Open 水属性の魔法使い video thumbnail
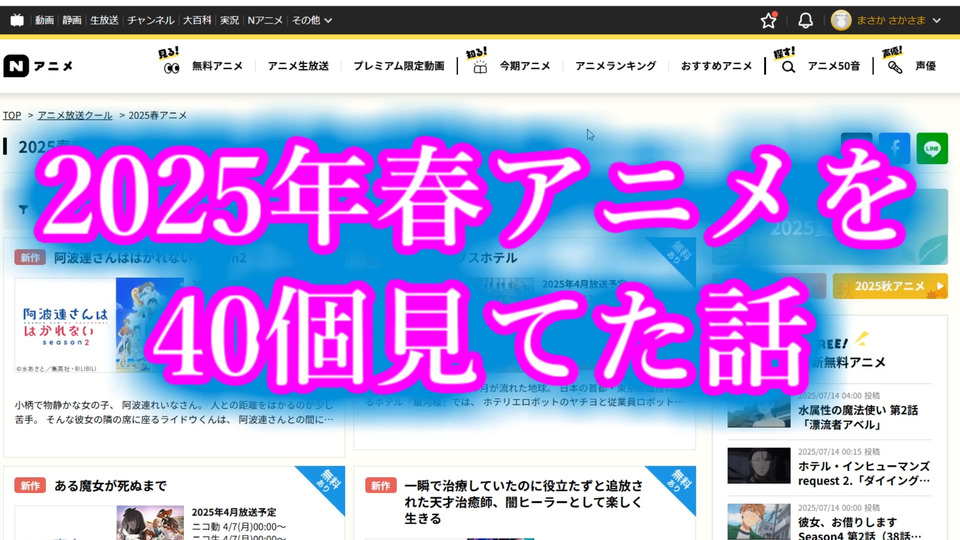 [759, 409]
